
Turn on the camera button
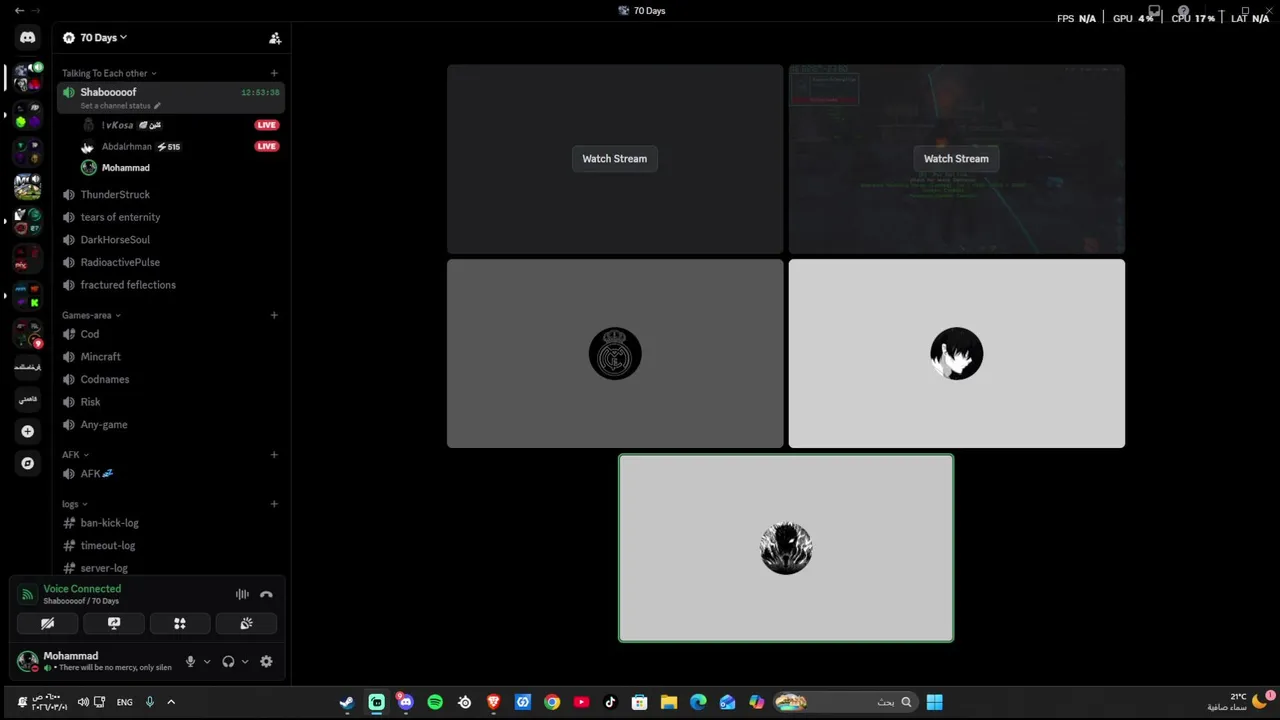(x=47, y=623)
